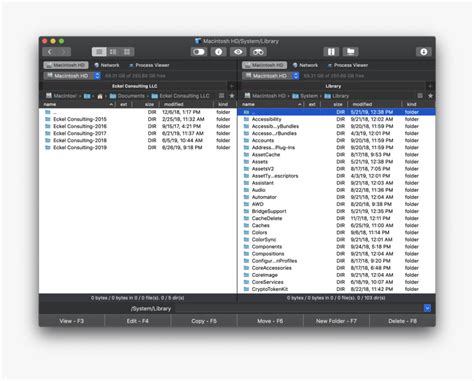Open left pane favorites star icon
This screenshot has width=474, height=381.
point(232,96)
